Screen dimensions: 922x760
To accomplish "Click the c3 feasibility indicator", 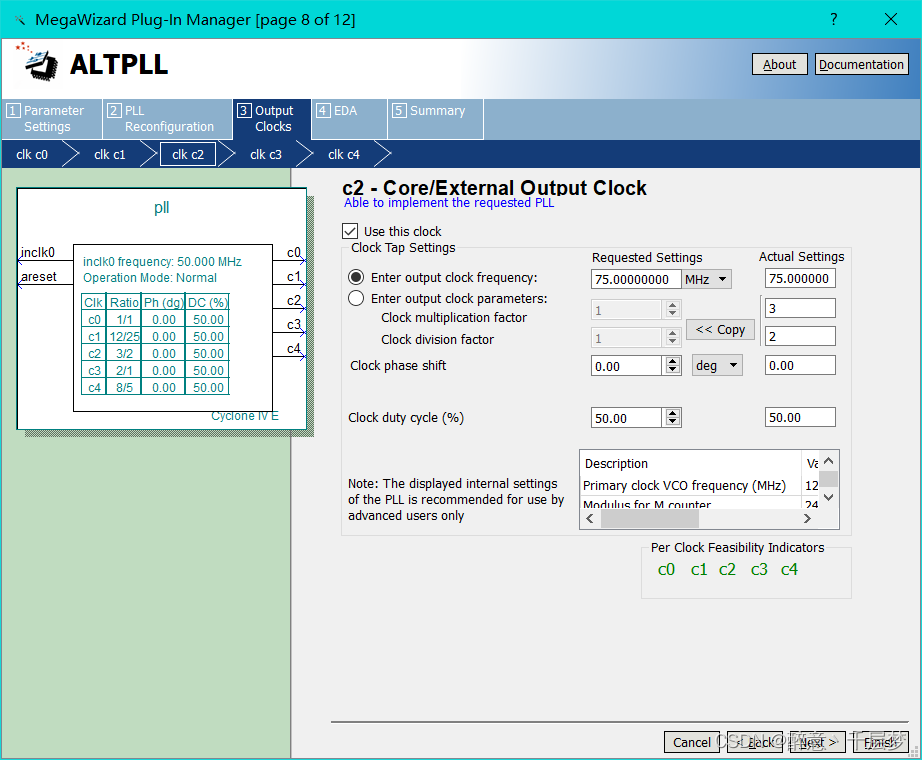I will [x=759, y=569].
